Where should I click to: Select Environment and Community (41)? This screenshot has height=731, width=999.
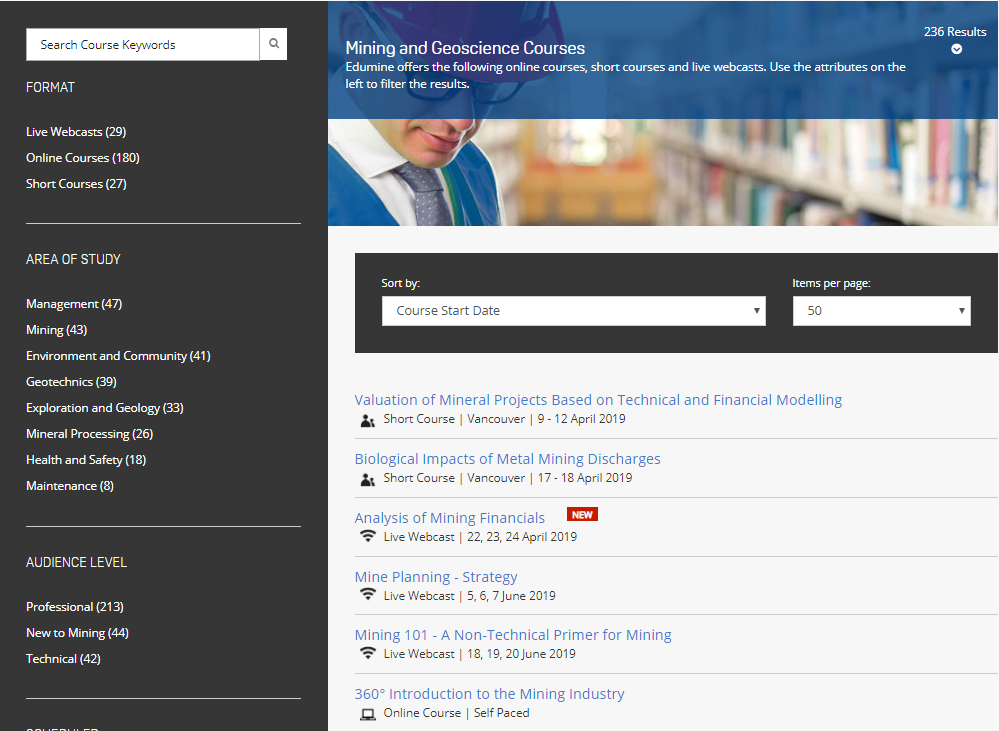[119, 356]
